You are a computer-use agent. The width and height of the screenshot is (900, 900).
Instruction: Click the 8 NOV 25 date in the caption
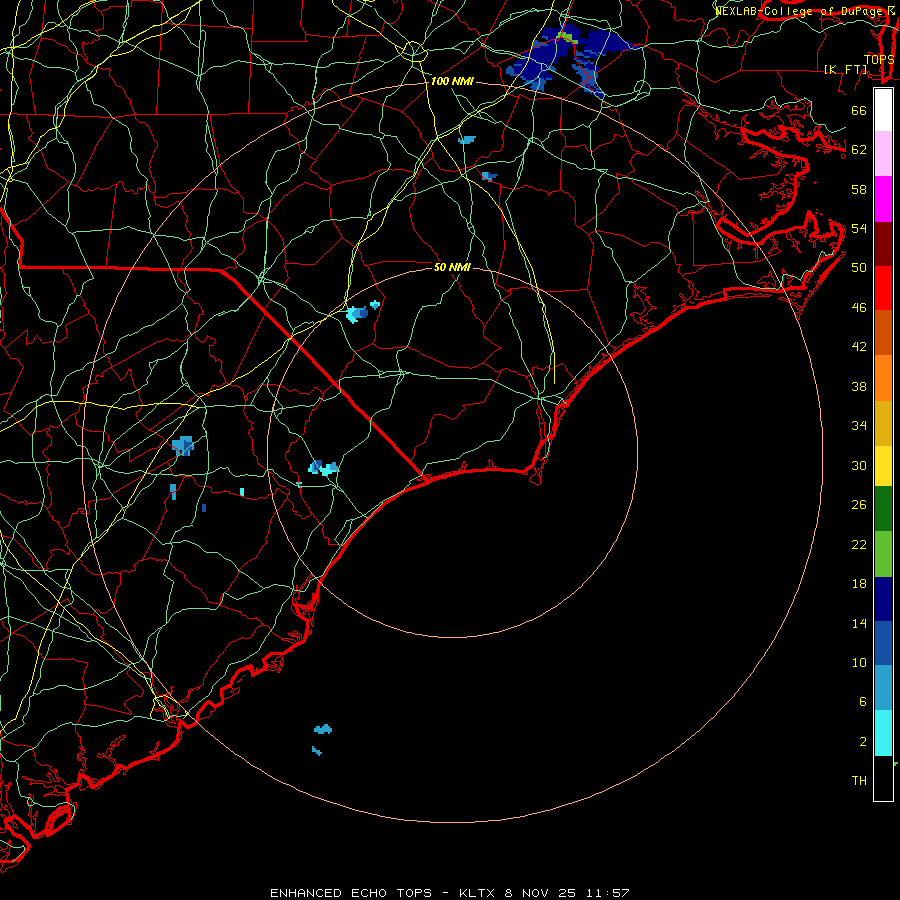click(541, 893)
